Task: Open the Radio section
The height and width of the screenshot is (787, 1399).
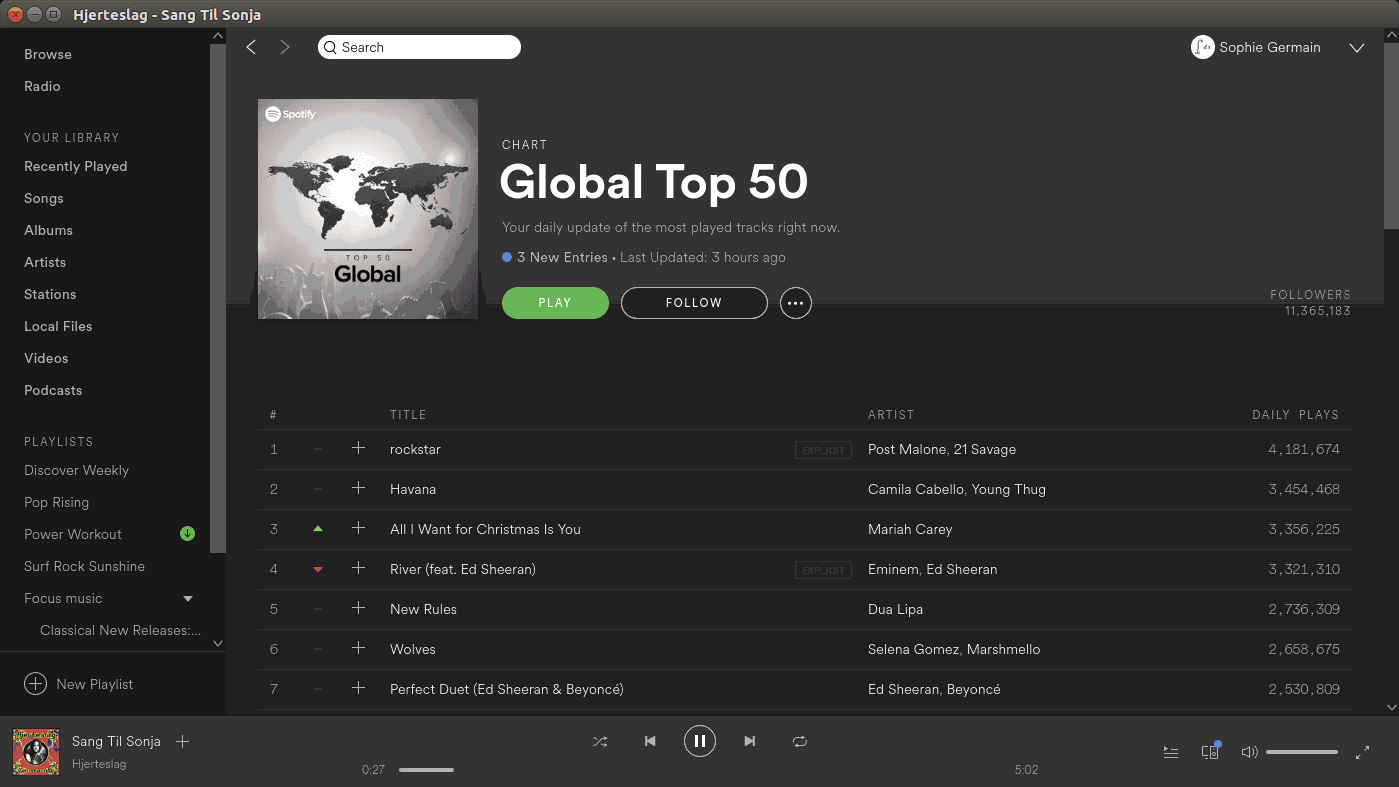Action: [x=42, y=86]
